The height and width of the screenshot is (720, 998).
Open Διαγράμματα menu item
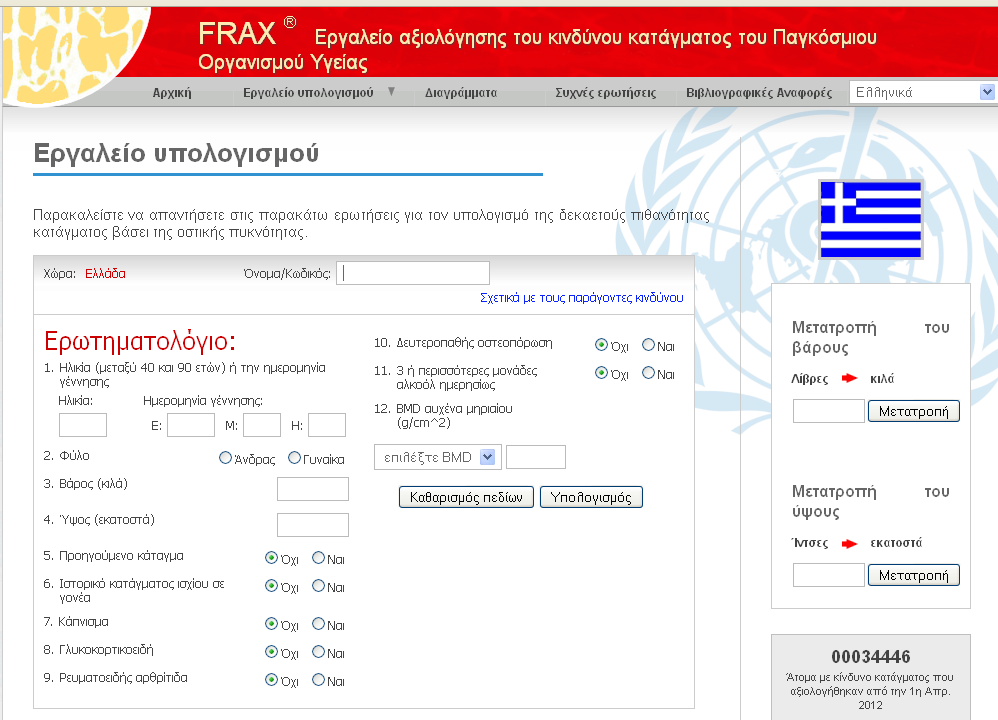pyautogui.click(x=461, y=93)
